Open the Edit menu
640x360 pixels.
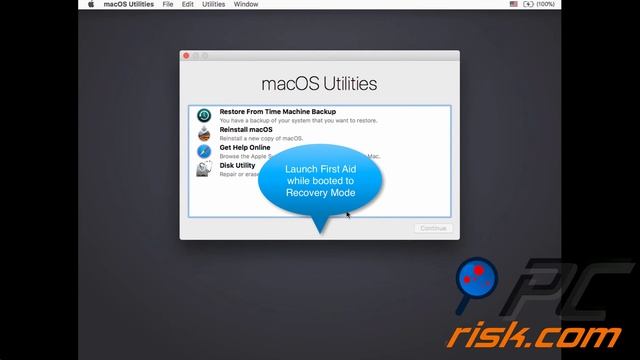188,4
